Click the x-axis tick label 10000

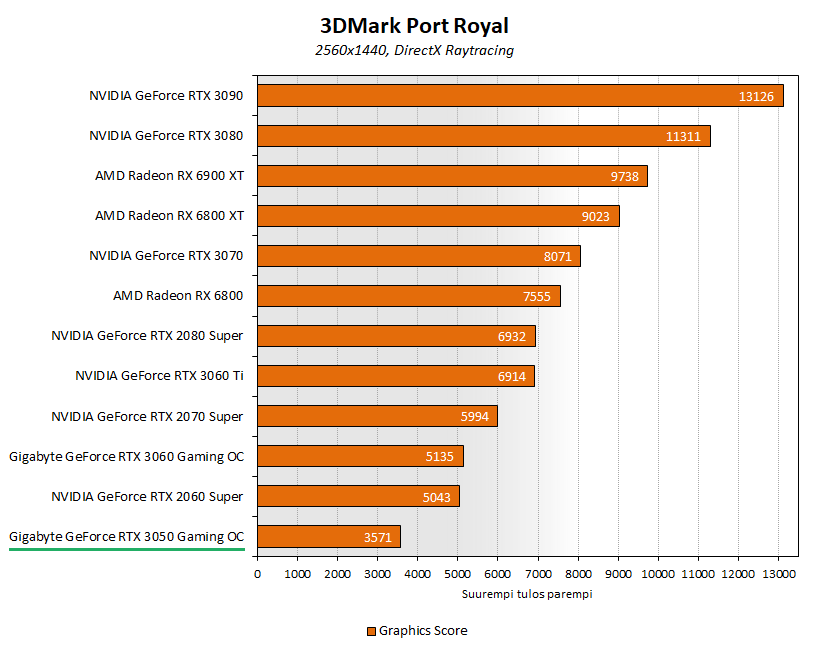click(658, 574)
